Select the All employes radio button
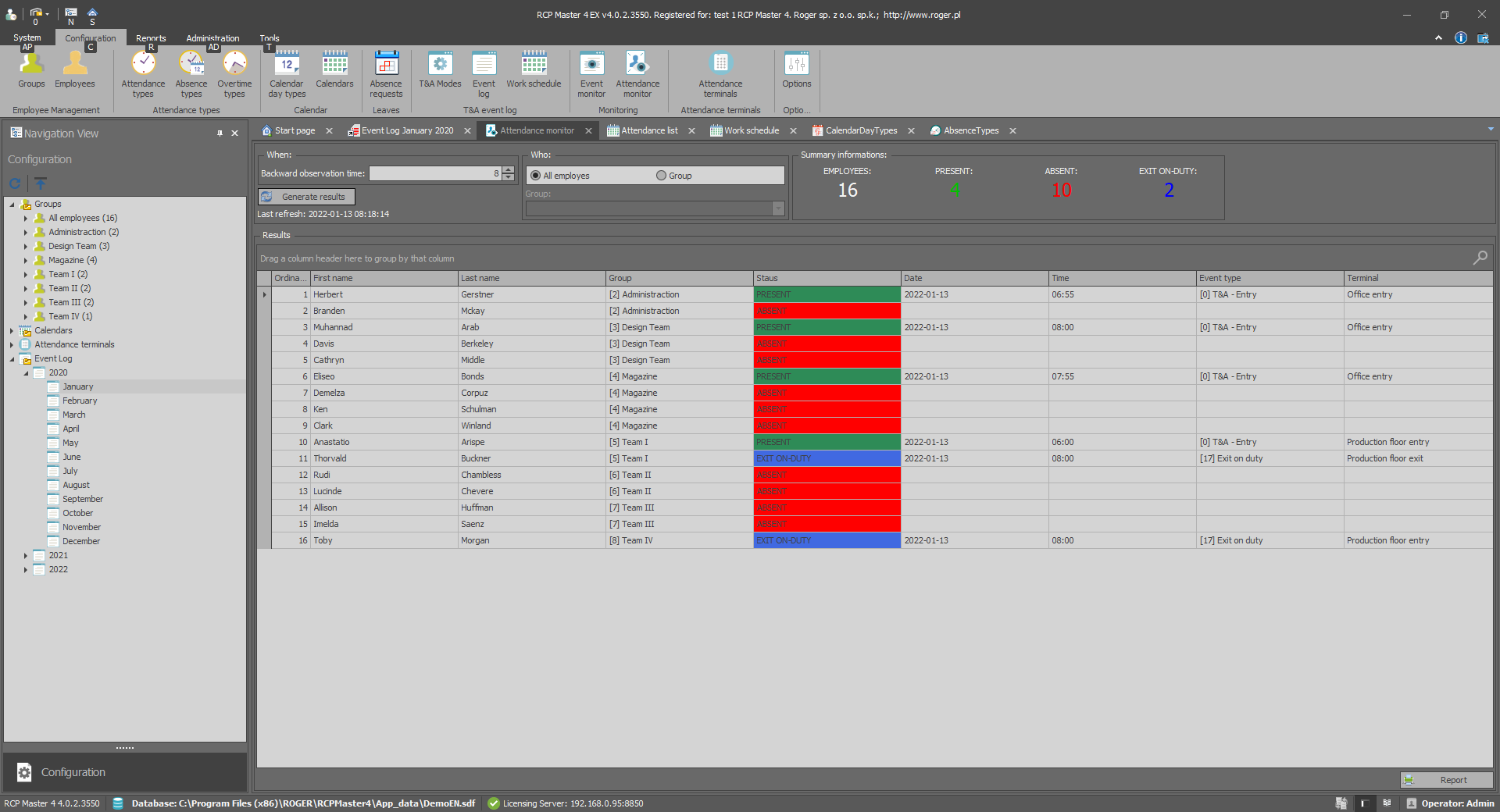The image size is (1500, 812). pyautogui.click(x=536, y=176)
